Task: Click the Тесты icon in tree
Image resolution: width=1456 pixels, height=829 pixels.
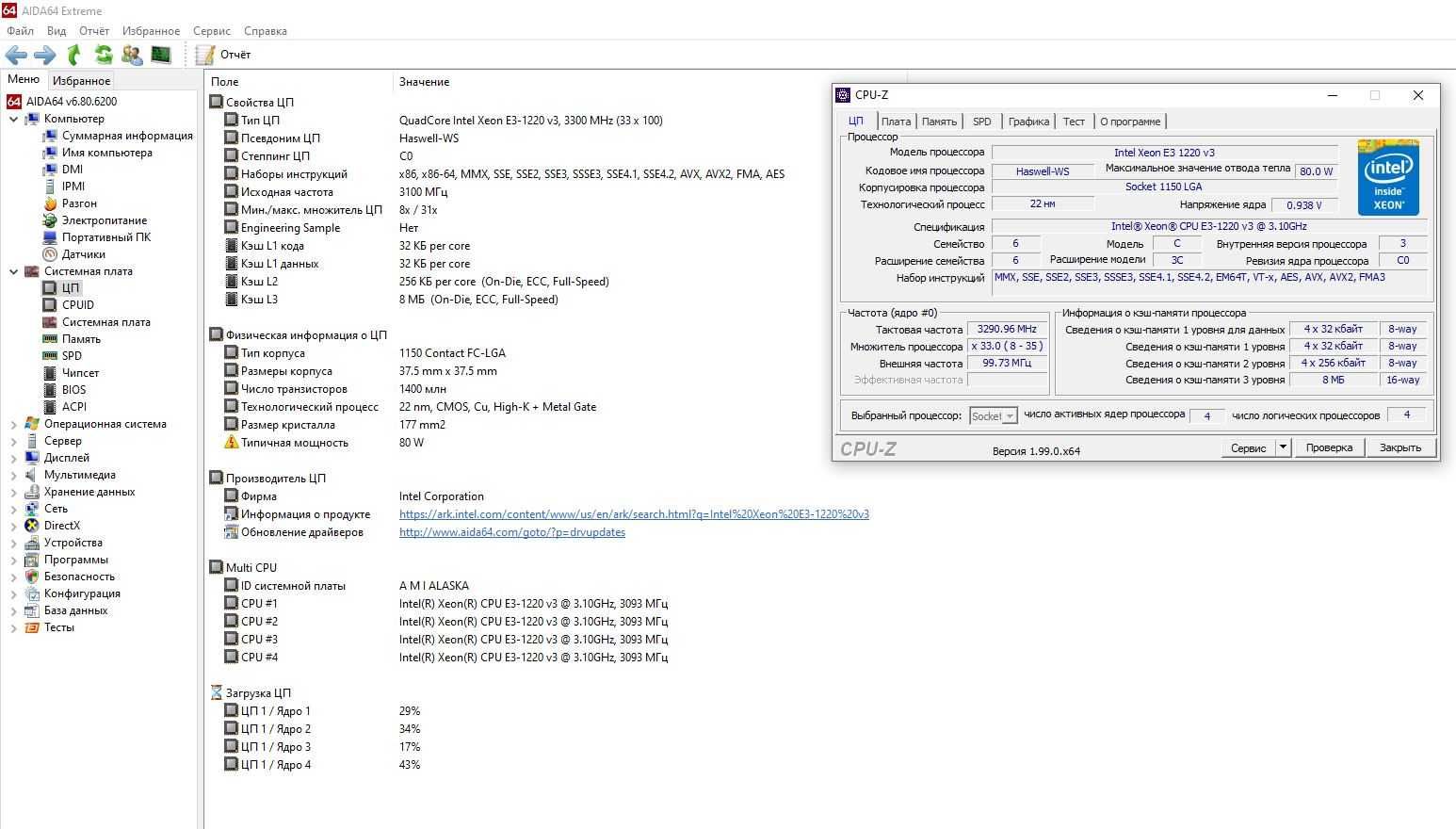Action: click(x=32, y=627)
